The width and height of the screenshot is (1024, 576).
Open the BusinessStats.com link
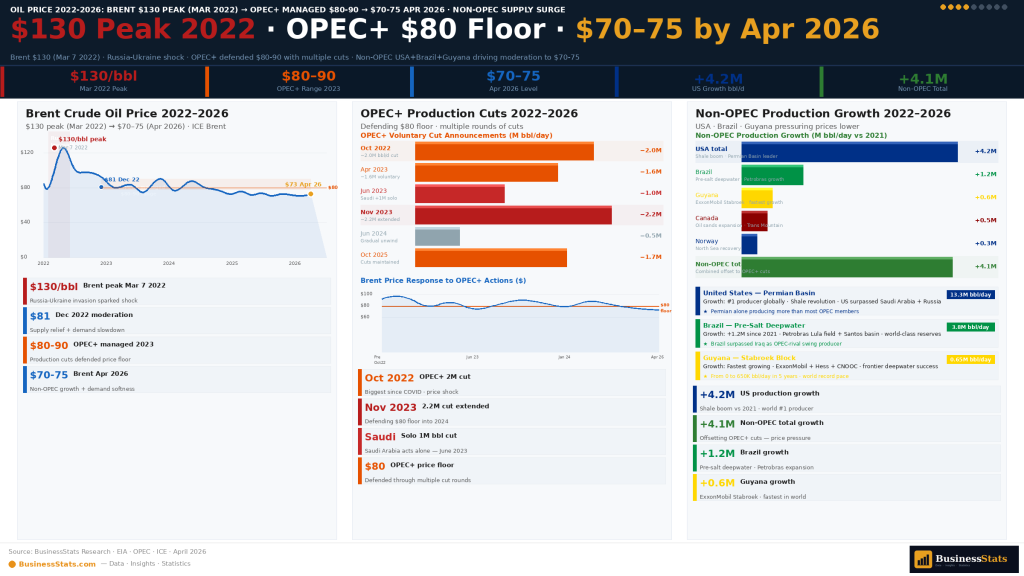tap(57, 563)
